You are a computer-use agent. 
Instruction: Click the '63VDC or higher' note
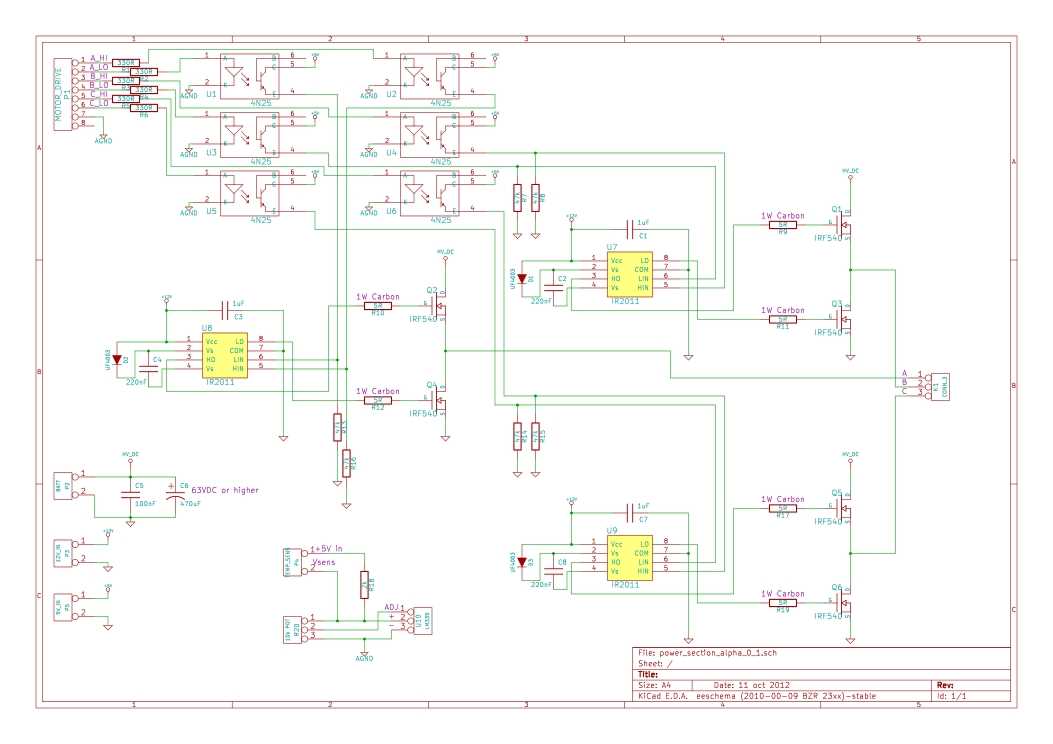pos(225,490)
